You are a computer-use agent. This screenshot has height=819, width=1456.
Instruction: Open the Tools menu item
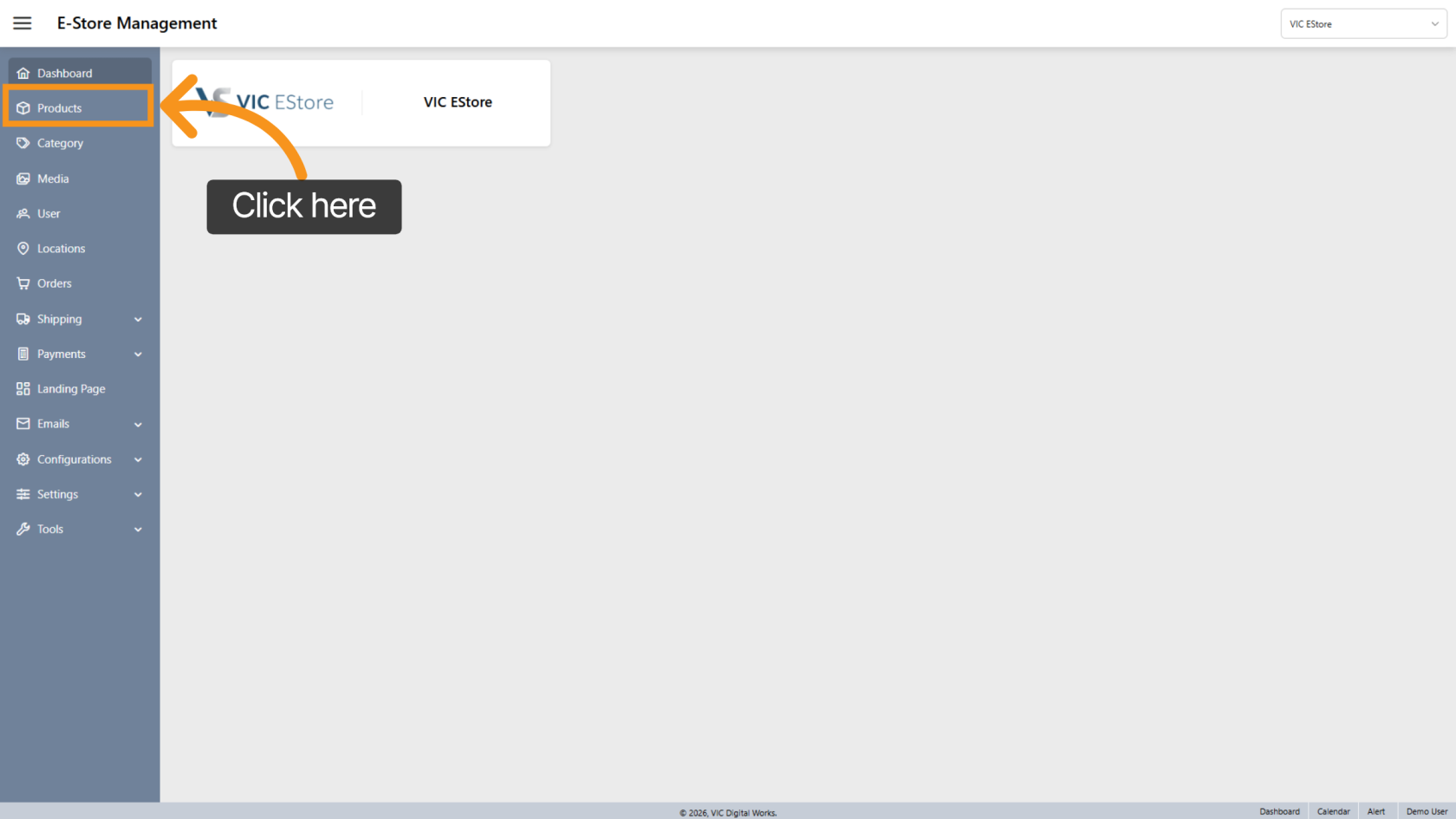50,530
